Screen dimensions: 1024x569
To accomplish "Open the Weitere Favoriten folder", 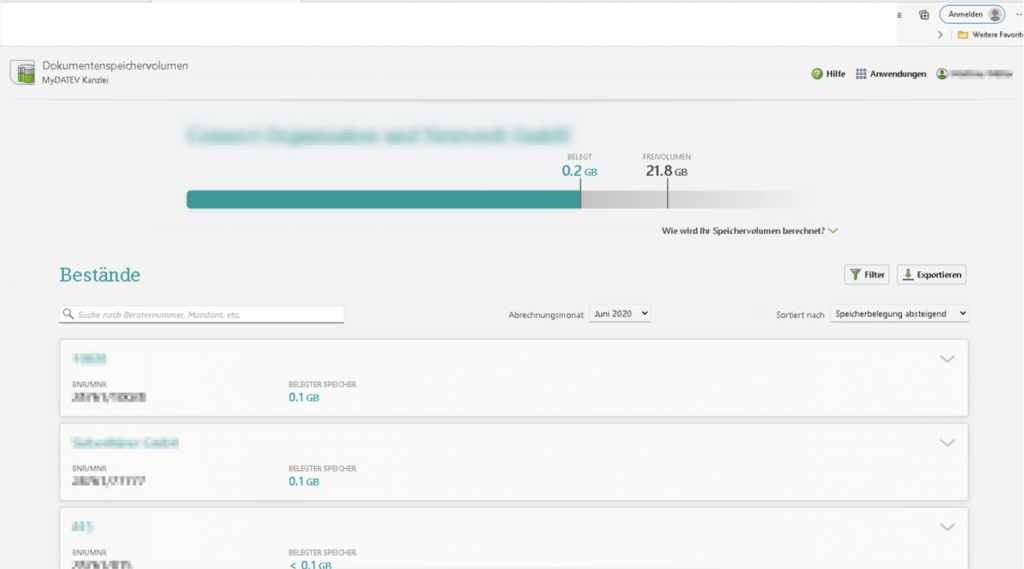I will 989,34.
